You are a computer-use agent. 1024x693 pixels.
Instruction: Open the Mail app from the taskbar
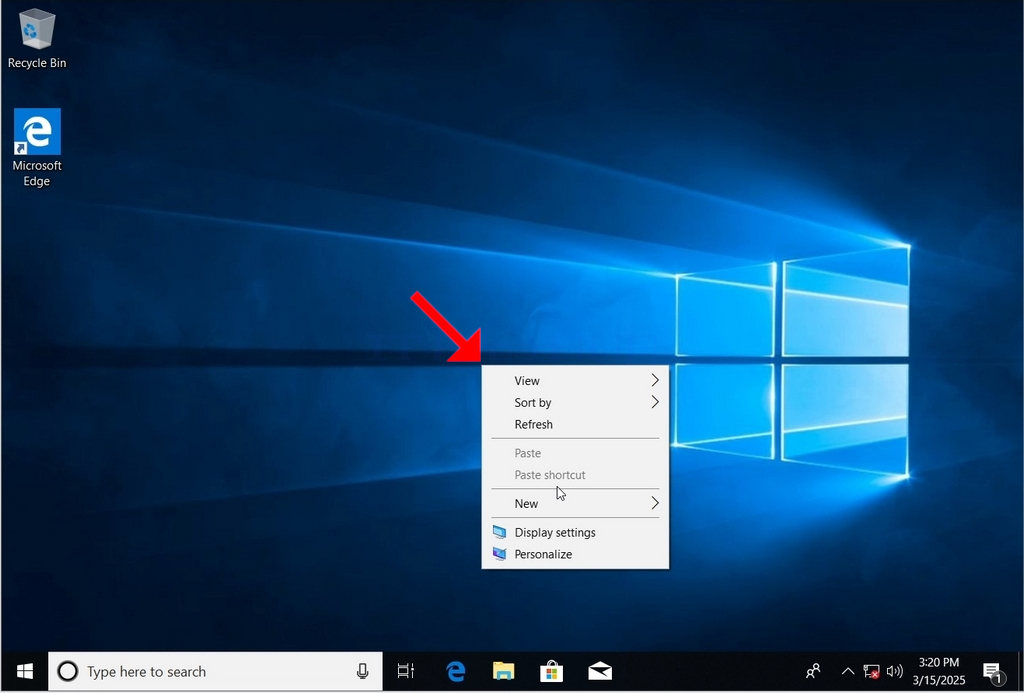(x=600, y=671)
